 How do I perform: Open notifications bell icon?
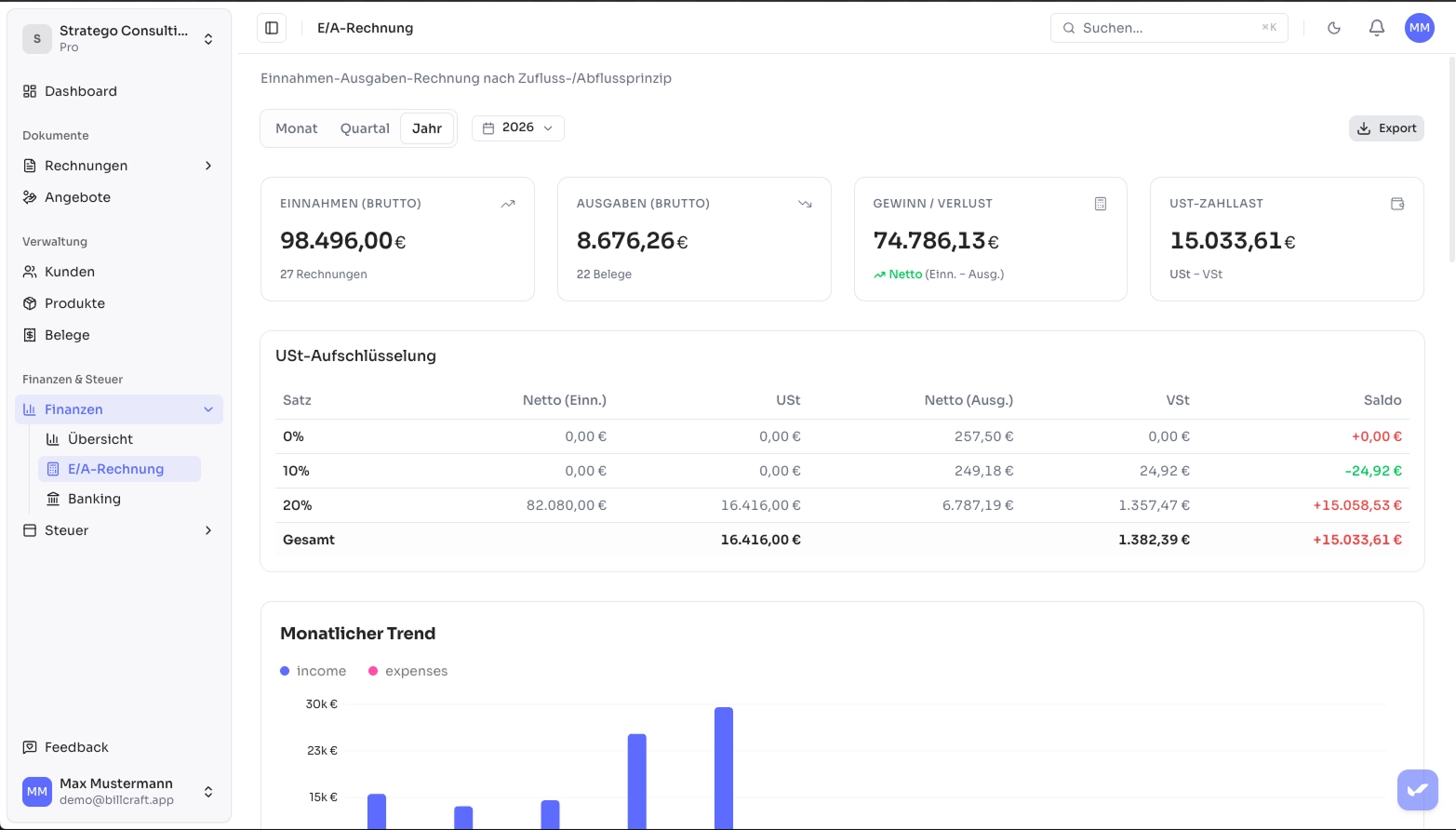[x=1377, y=28]
